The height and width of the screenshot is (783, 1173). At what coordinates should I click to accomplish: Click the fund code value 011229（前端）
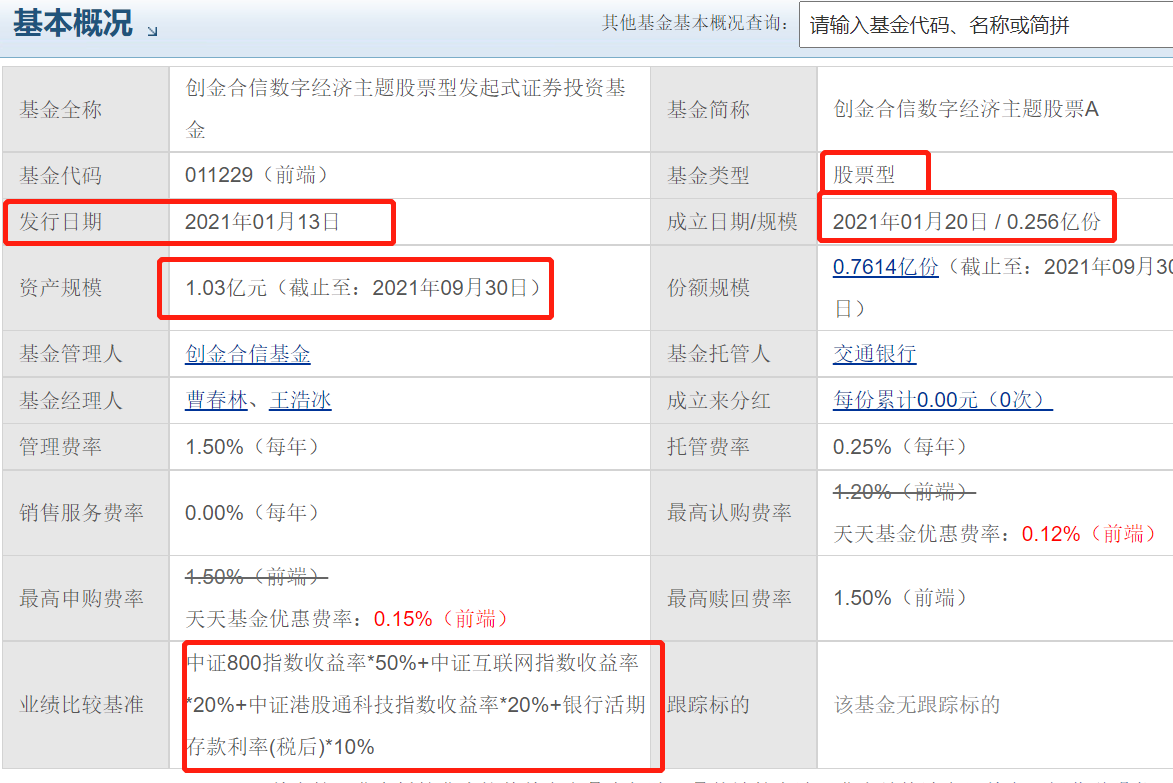[x=257, y=175]
